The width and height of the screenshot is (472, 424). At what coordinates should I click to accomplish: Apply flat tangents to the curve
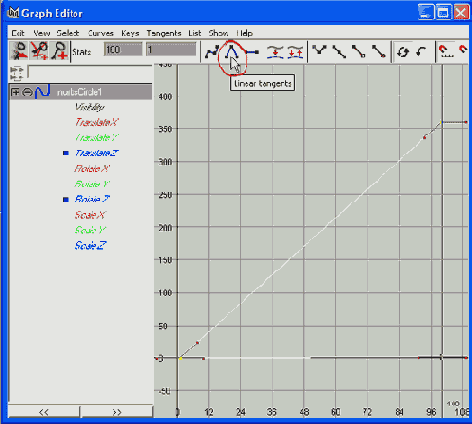pyautogui.click(x=252, y=52)
